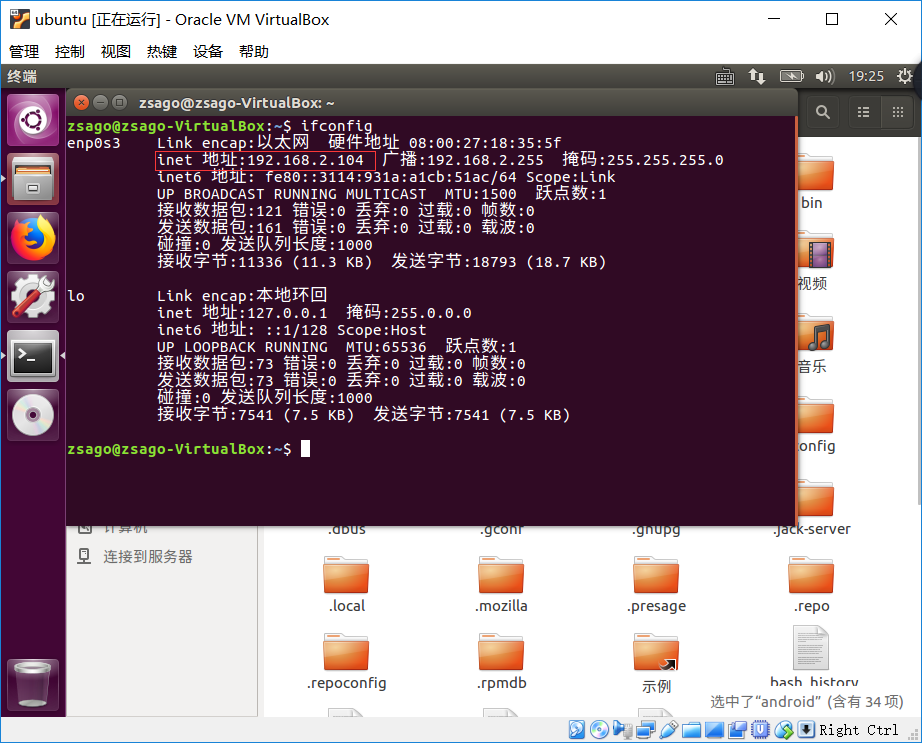Click the audio status icon in VirtualBox bar
The height and width of the screenshot is (743, 922).
click(x=622, y=729)
